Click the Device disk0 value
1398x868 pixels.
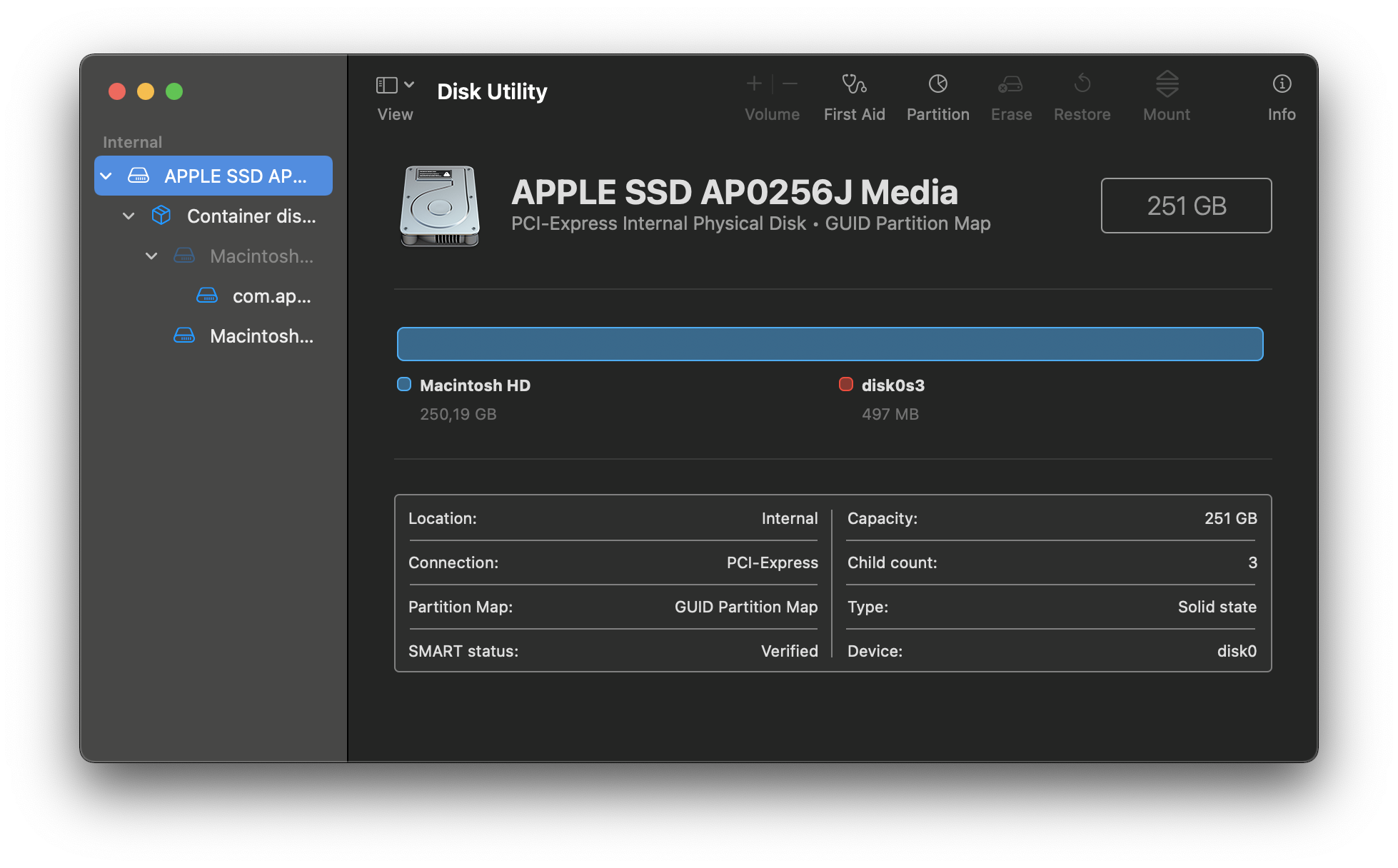tap(1237, 651)
